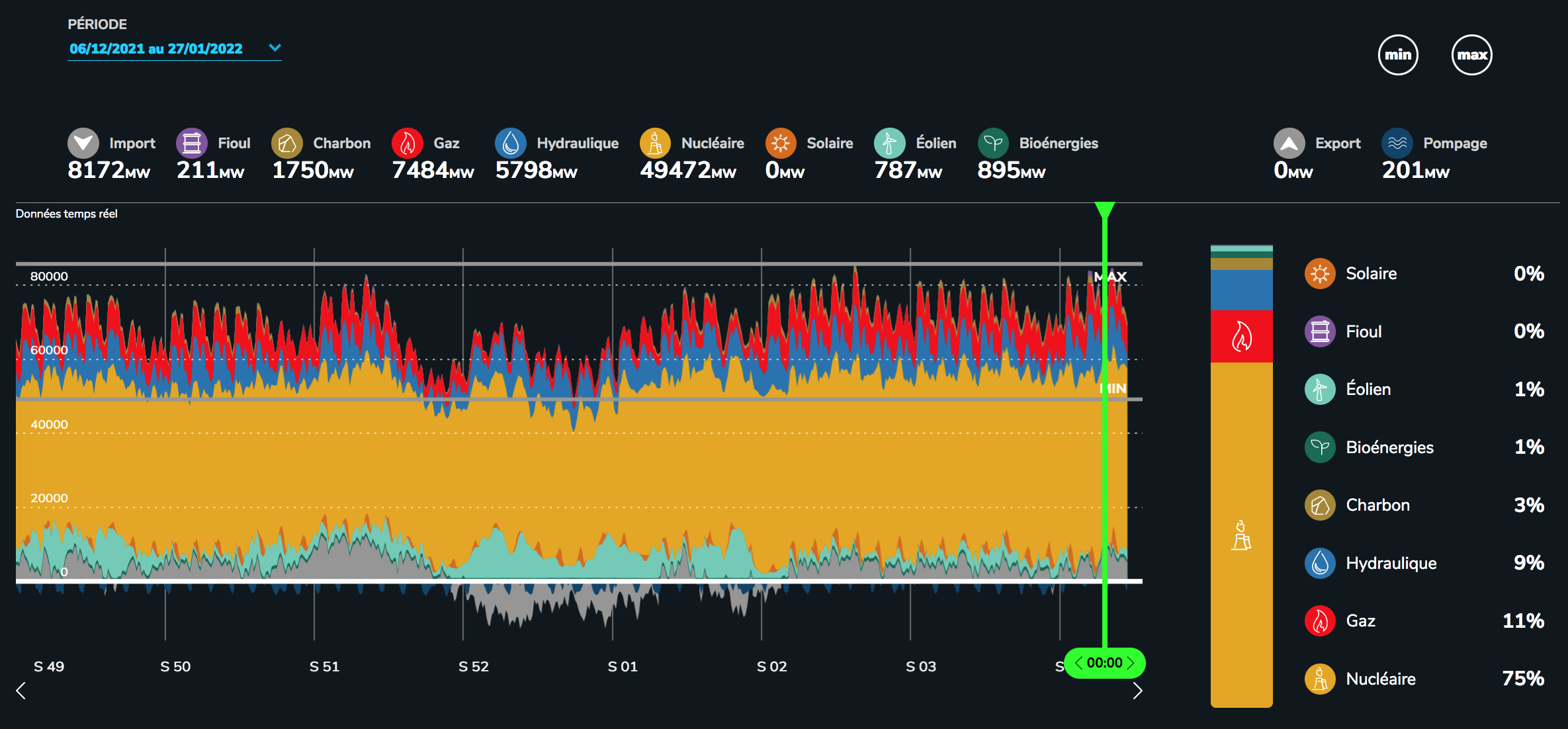Click the Hydraulique droplet icon in top legend
Viewport: 1568px width, 729px height.
point(511,143)
